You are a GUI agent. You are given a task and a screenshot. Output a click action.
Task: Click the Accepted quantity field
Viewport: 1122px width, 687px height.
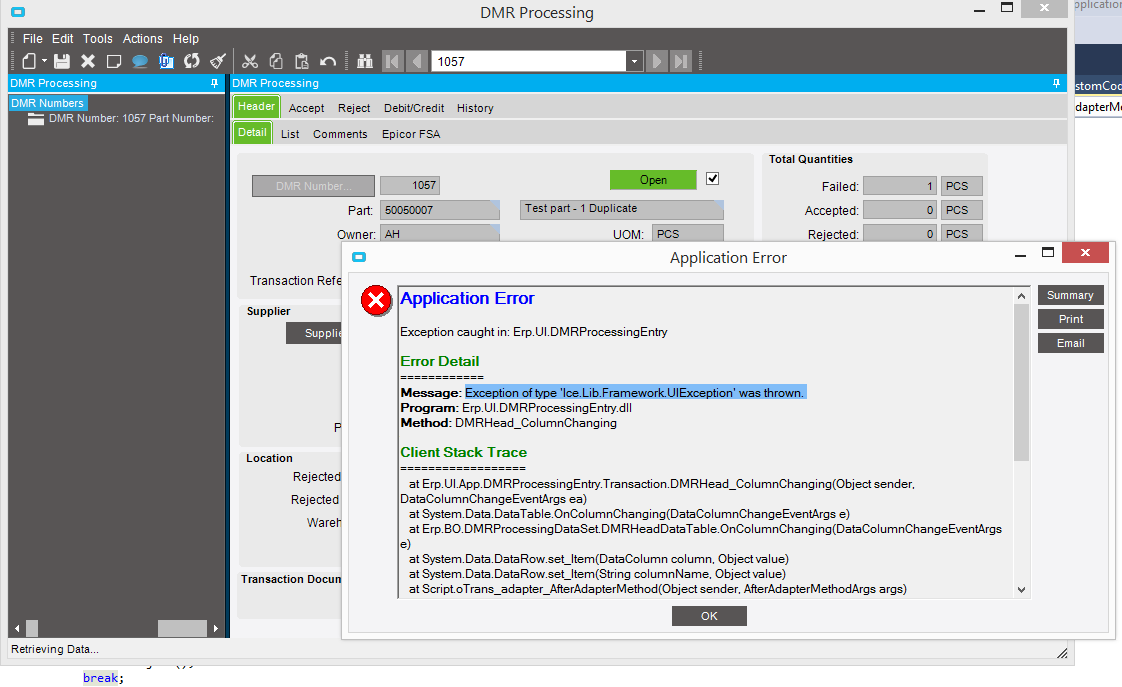[x=899, y=210]
